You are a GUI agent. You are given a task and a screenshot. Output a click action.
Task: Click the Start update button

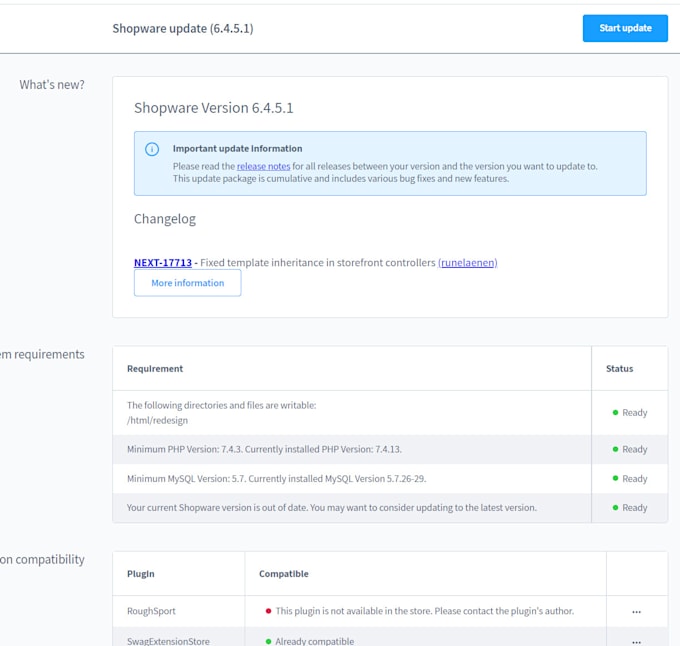point(625,28)
